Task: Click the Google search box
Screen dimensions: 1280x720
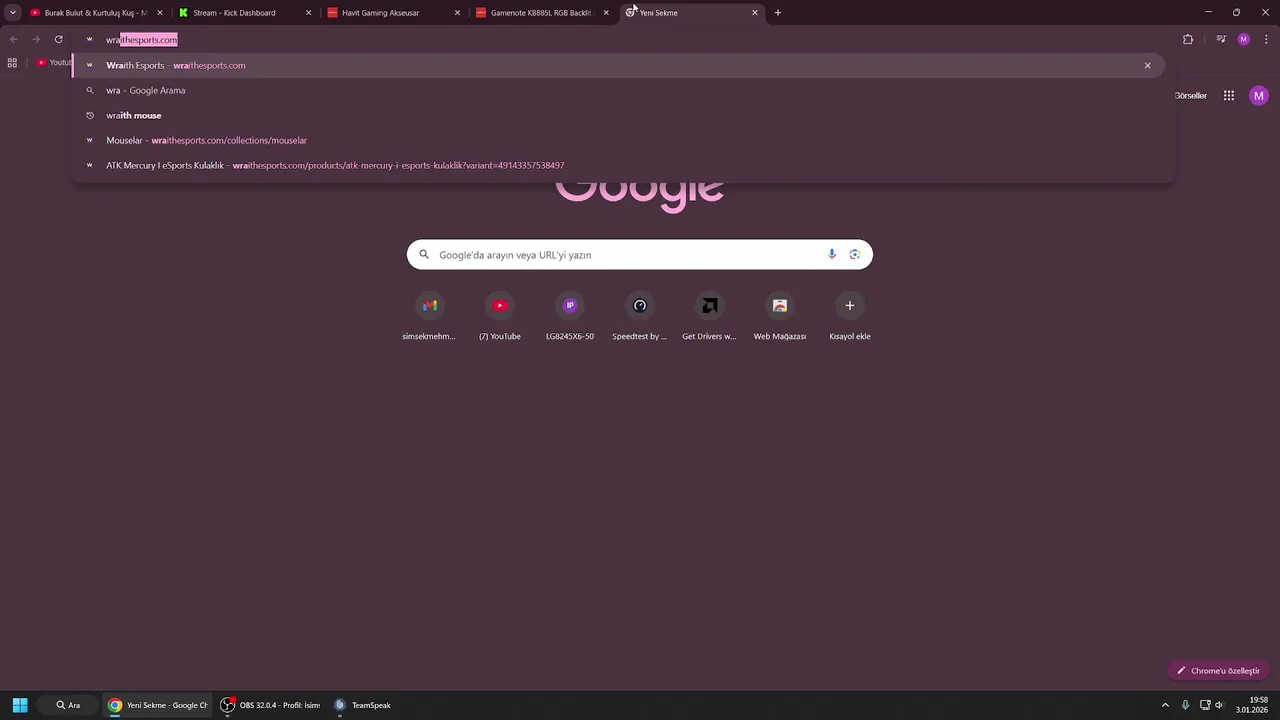Action: pos(640,255)
